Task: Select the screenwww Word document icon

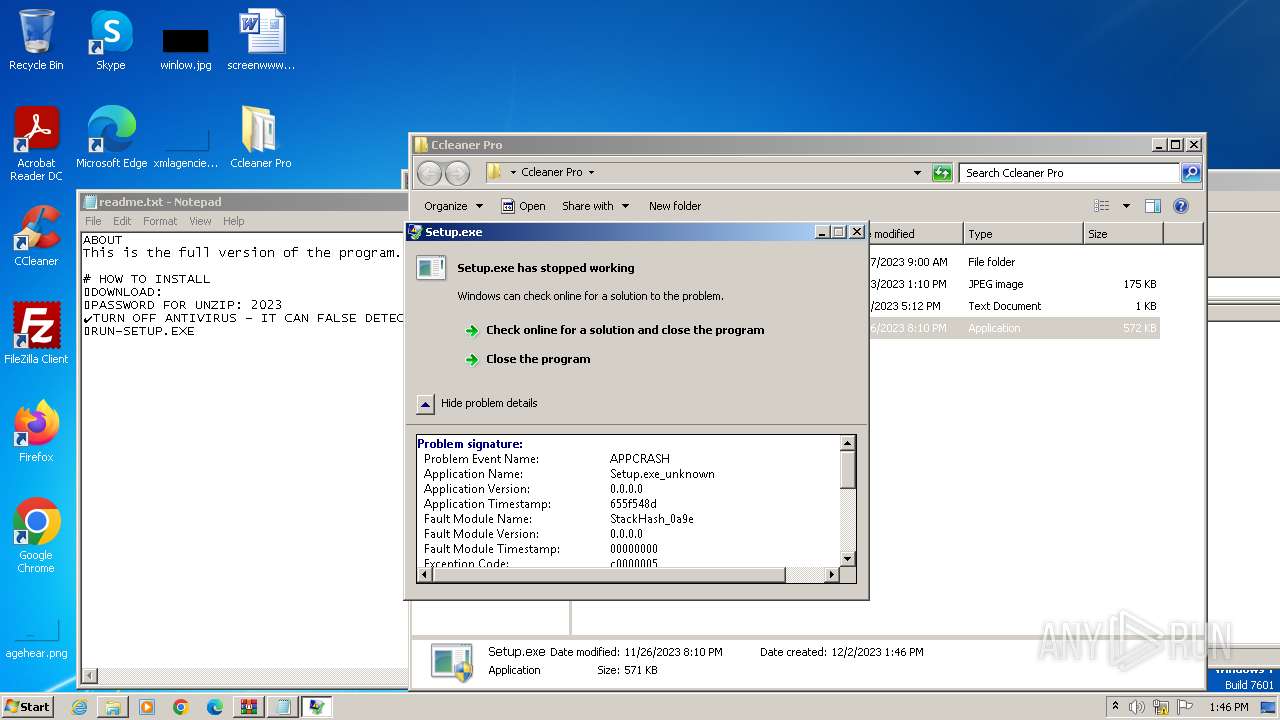Action: point(261,40)
